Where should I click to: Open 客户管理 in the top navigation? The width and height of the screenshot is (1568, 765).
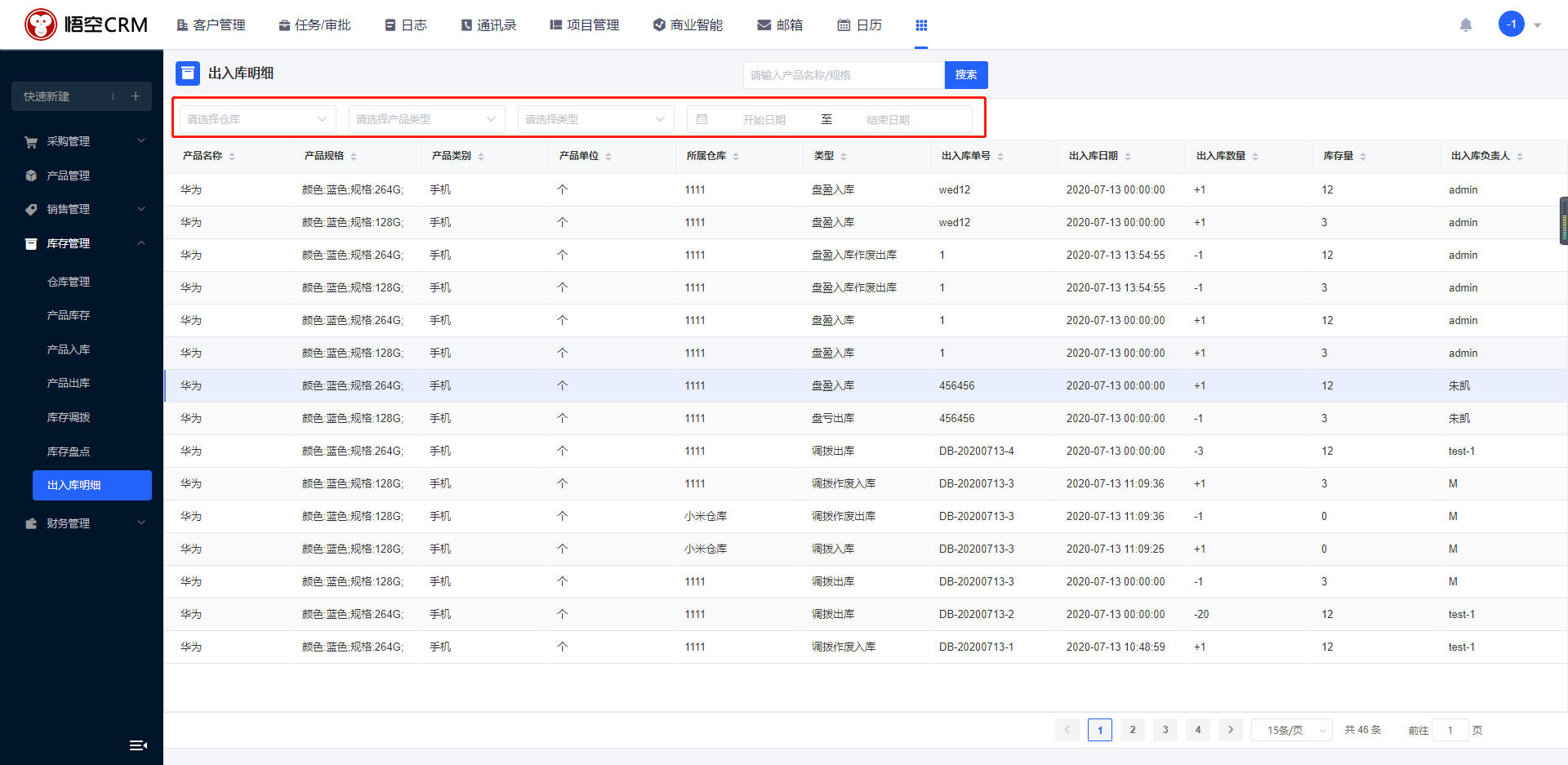(x=211, y=25)
